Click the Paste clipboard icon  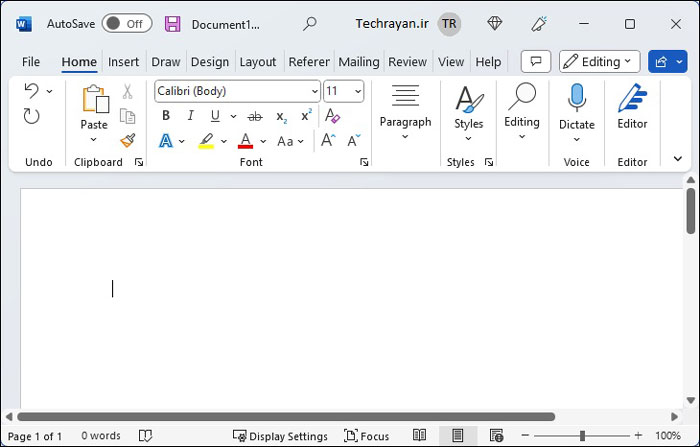click(95, 99)
